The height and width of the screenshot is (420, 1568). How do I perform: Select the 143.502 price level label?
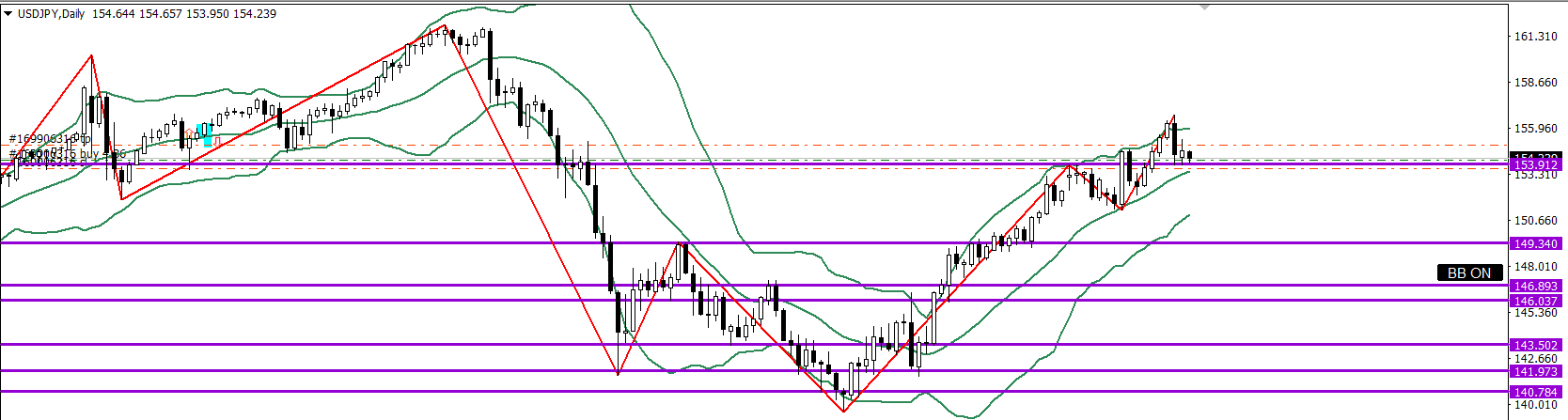pyautogui.click(x=1534, y=345)
